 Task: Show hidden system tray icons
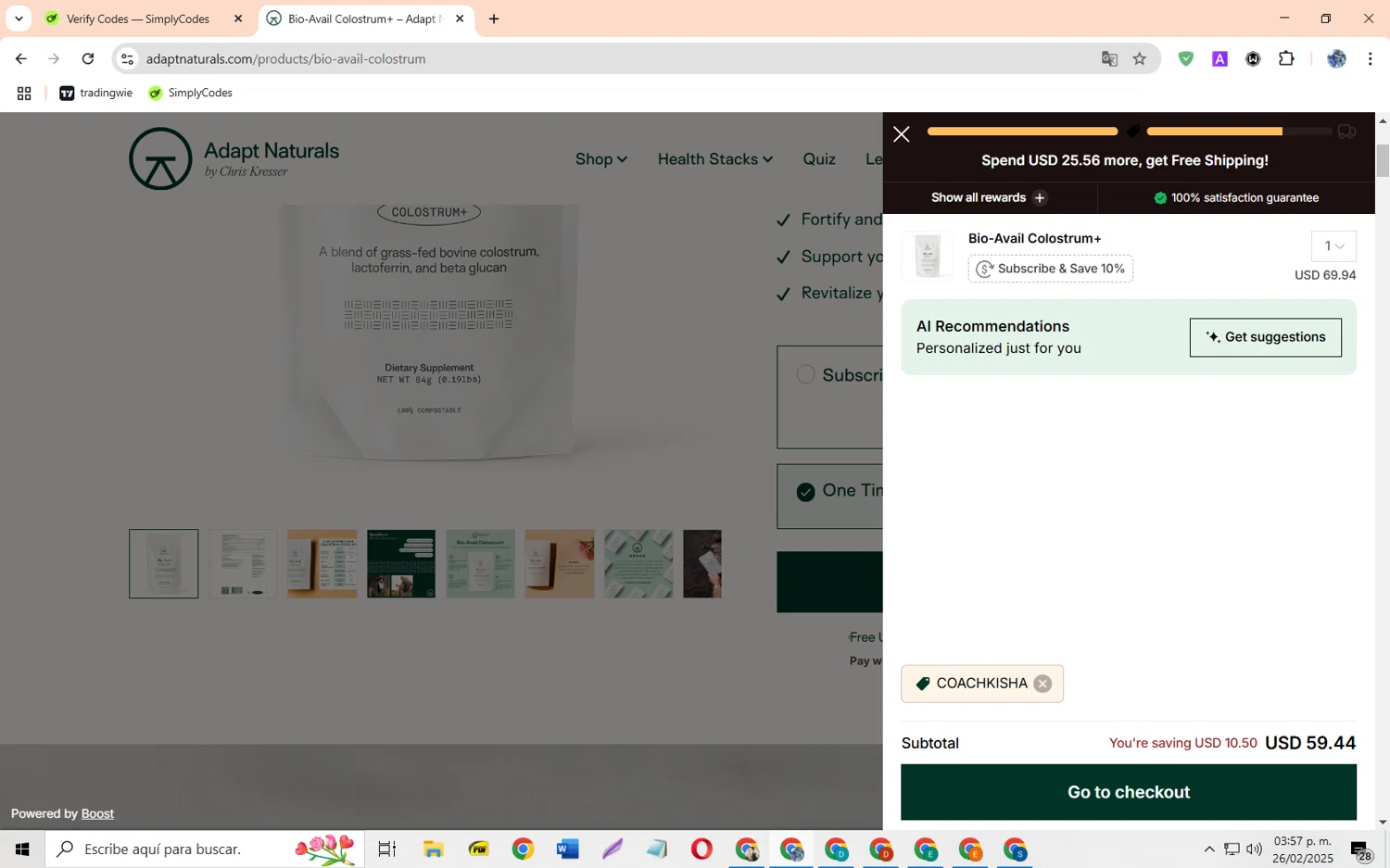tap(1208, 849)
